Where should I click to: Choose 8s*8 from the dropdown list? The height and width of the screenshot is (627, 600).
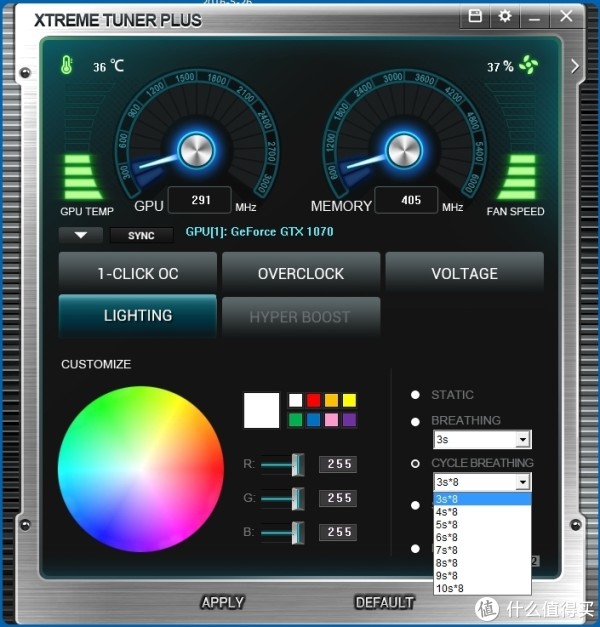click(482, 563)
